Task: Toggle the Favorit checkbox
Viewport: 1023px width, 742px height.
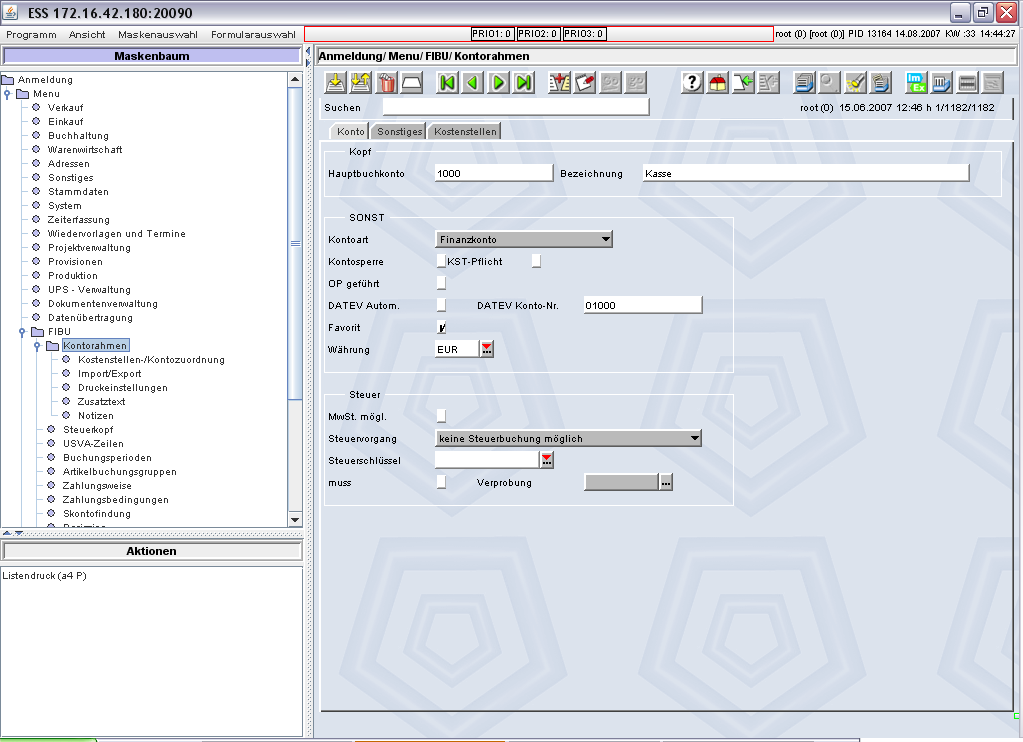Action: (x=442, y=328)
